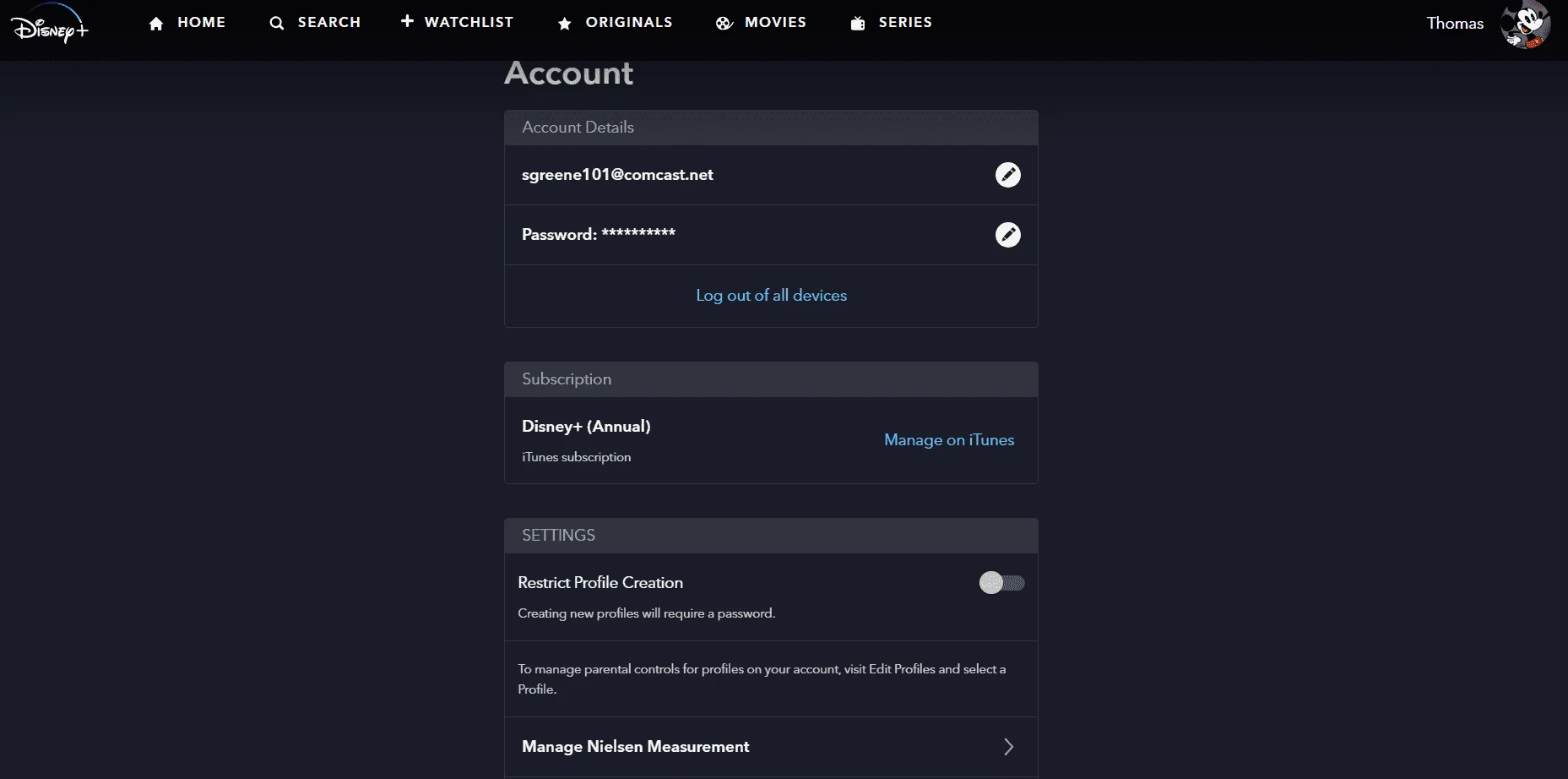The height and width of the screenshot is (779, 1568).
Task: Click the Originals star icon
Action: [564, 24]
